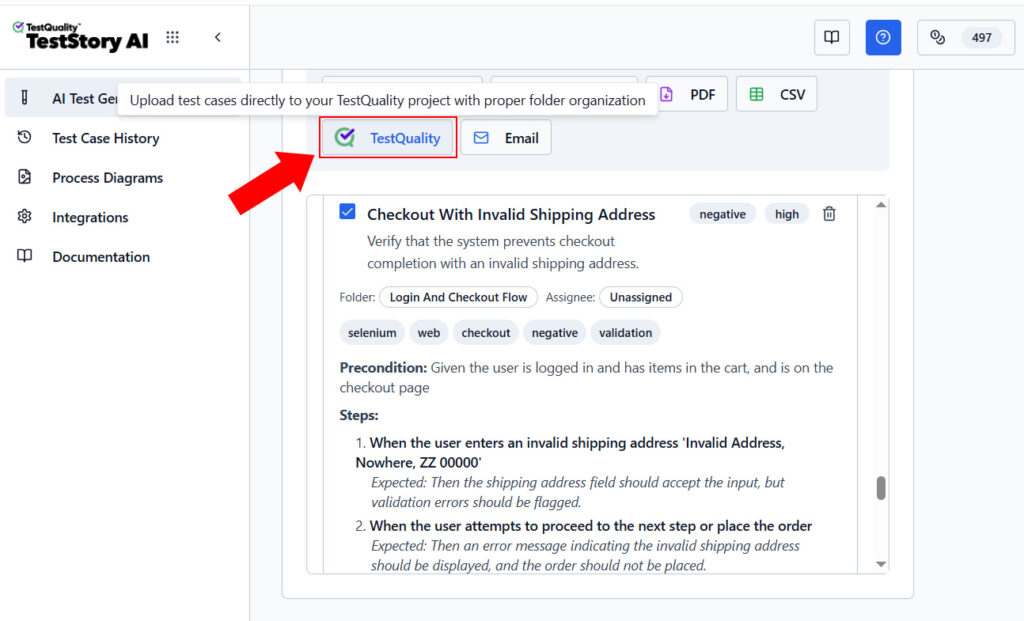Delete the Checkout With Invalid Shipping Address test

point(829,214)
